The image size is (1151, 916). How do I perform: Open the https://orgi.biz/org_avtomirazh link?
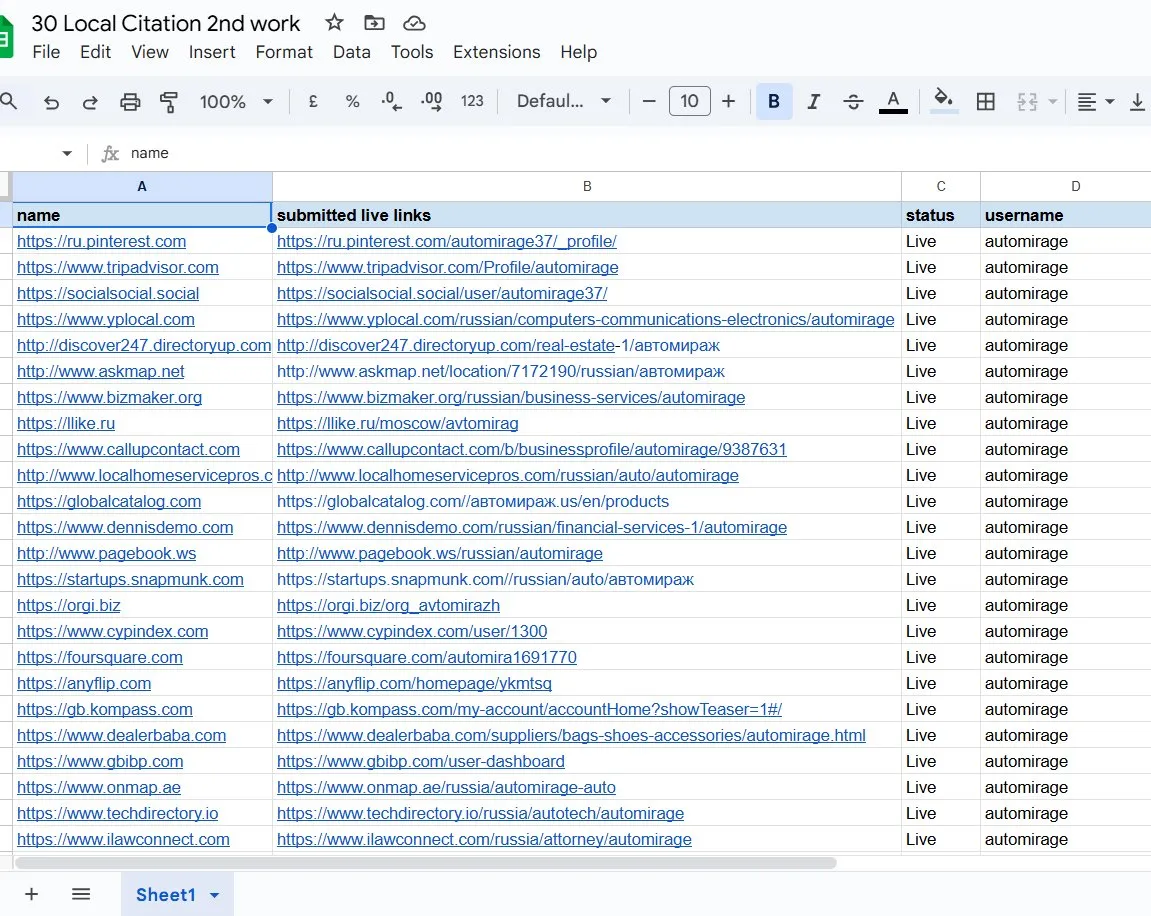coord(388,606)
